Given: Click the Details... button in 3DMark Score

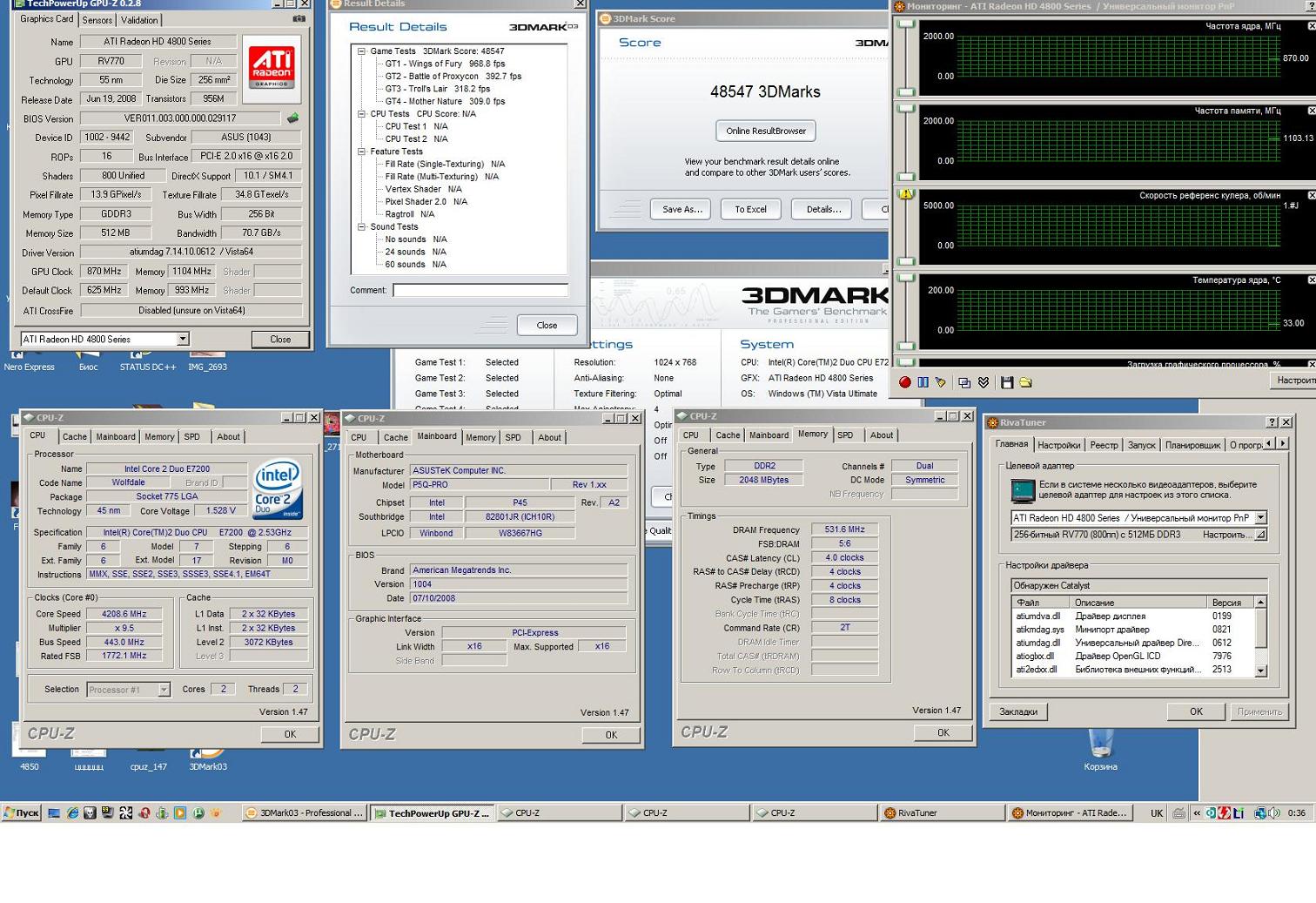Looking at the screenshot, I should 823,209.
